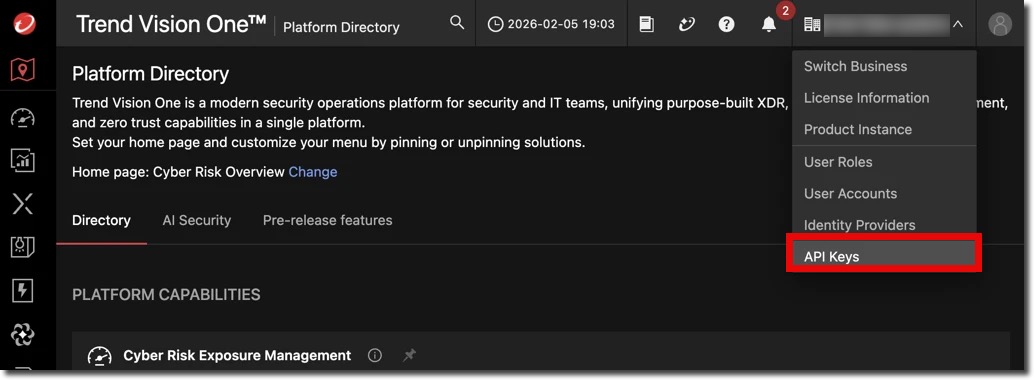Click the Cyber Risk Exposure Management gauge icon
This screenshot has width=1034, height=380.
100,356
